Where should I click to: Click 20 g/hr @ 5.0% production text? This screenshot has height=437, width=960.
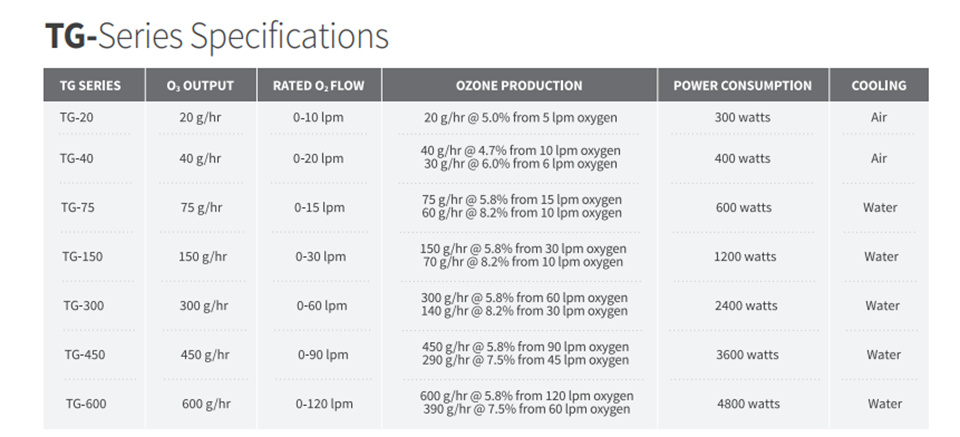pyautogui.click(x=520, y=118)
